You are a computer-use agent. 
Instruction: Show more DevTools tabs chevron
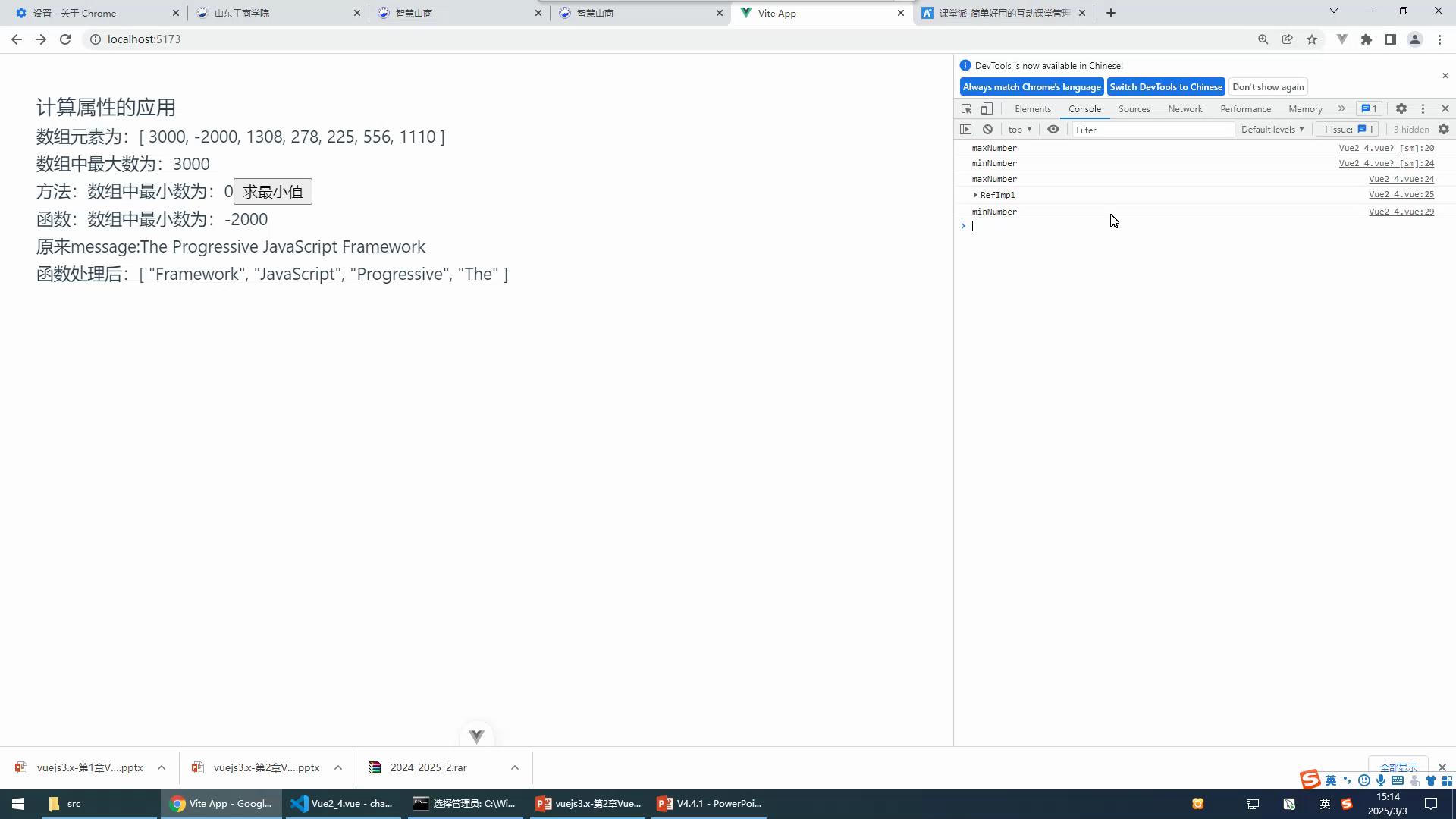click(x=1341, y=109)
